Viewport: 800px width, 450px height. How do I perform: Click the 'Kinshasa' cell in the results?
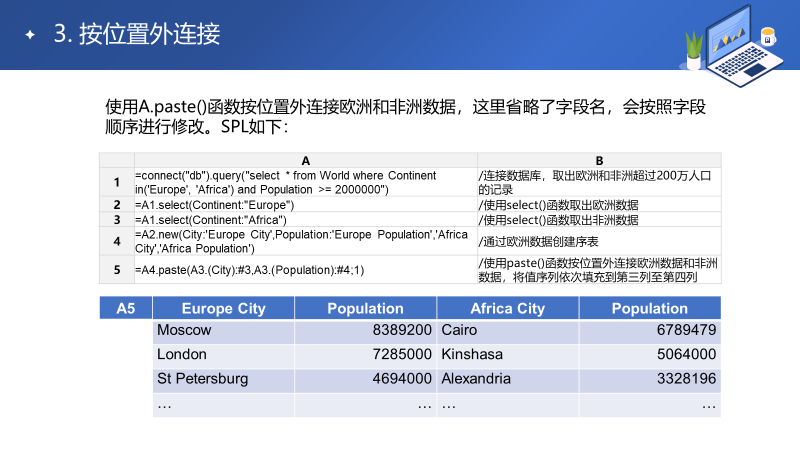tap(472, 354)
